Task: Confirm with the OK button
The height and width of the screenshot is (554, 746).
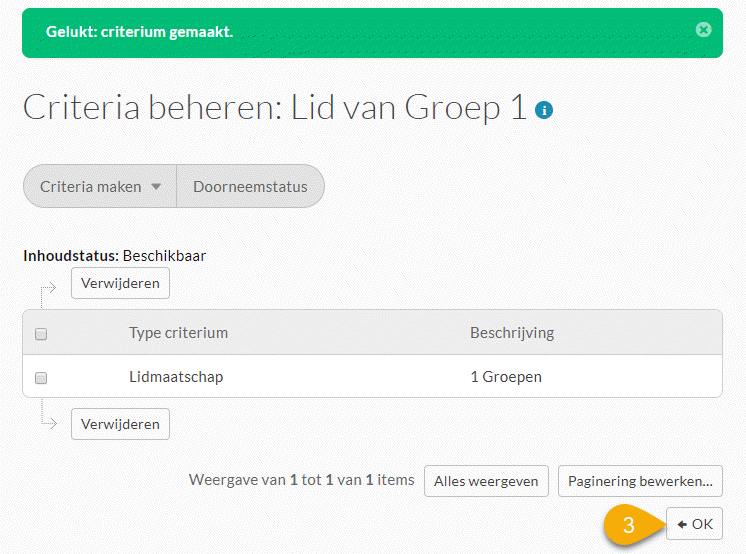Action: 694,524
